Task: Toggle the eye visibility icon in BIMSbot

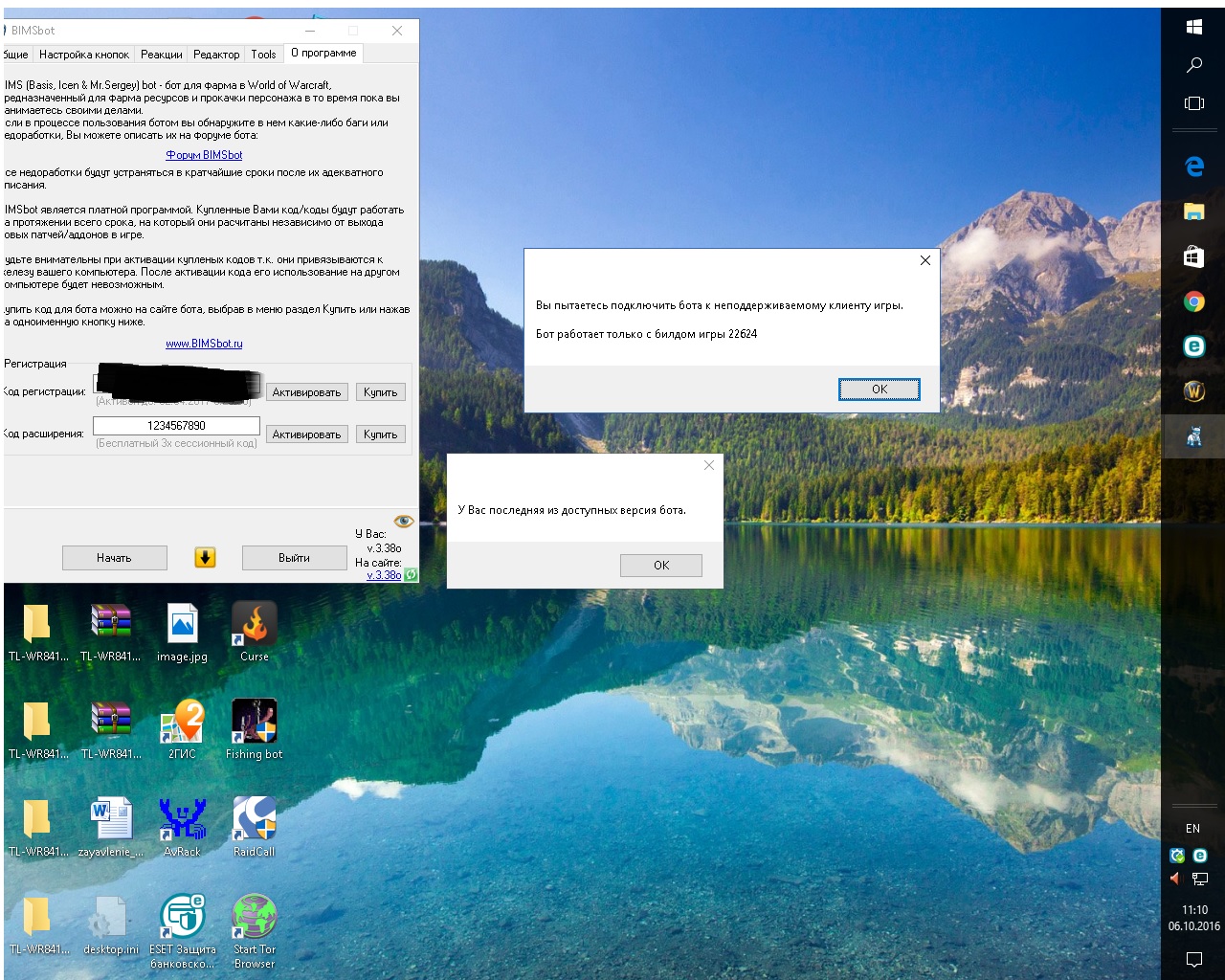Action: click(x=404, y=522)
